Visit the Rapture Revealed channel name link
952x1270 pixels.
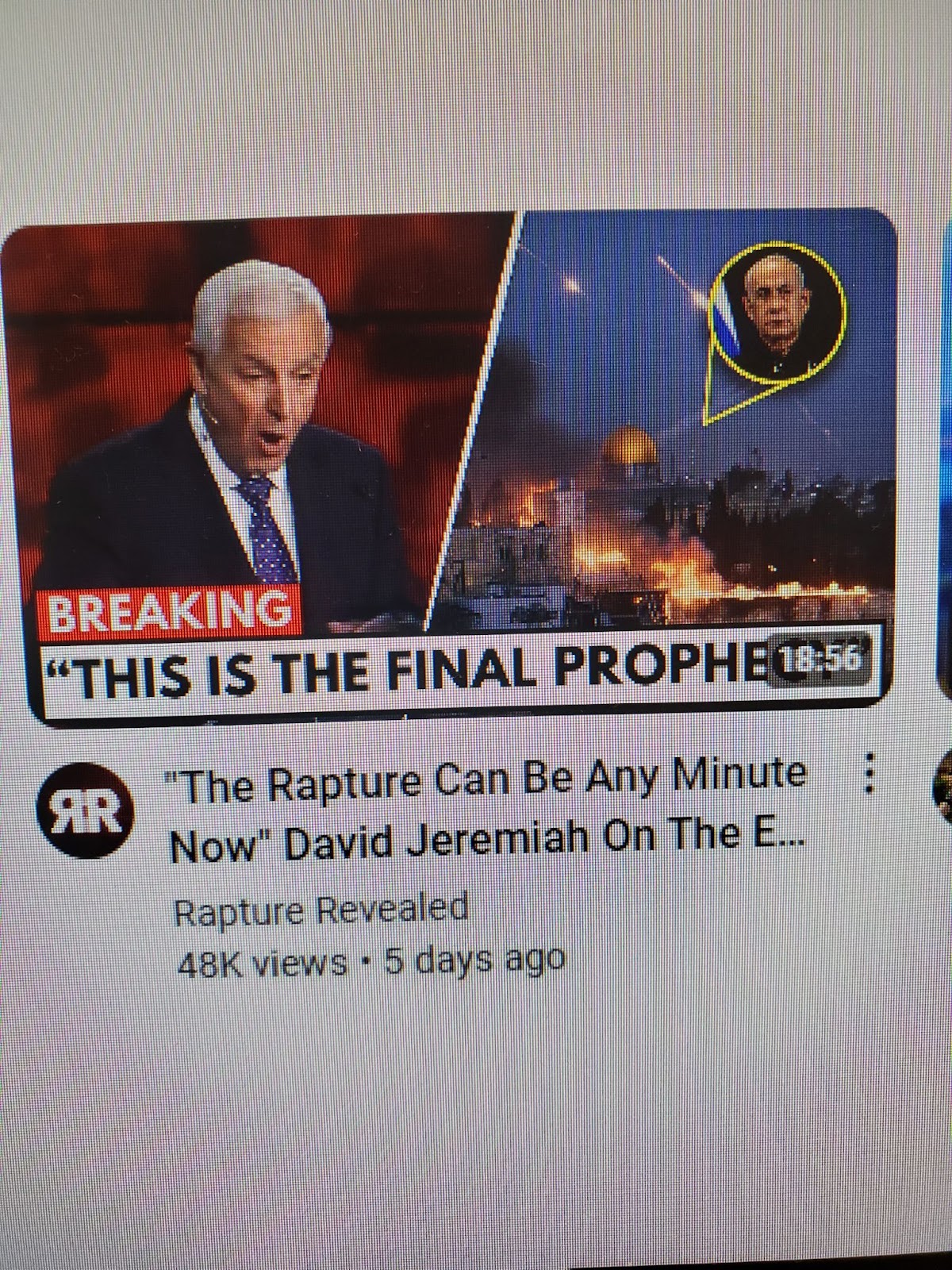(x=321, y=910)
